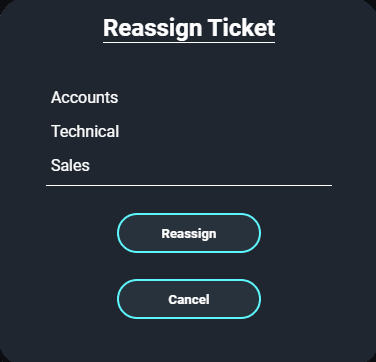Click the underline below the Sales option

189,185
